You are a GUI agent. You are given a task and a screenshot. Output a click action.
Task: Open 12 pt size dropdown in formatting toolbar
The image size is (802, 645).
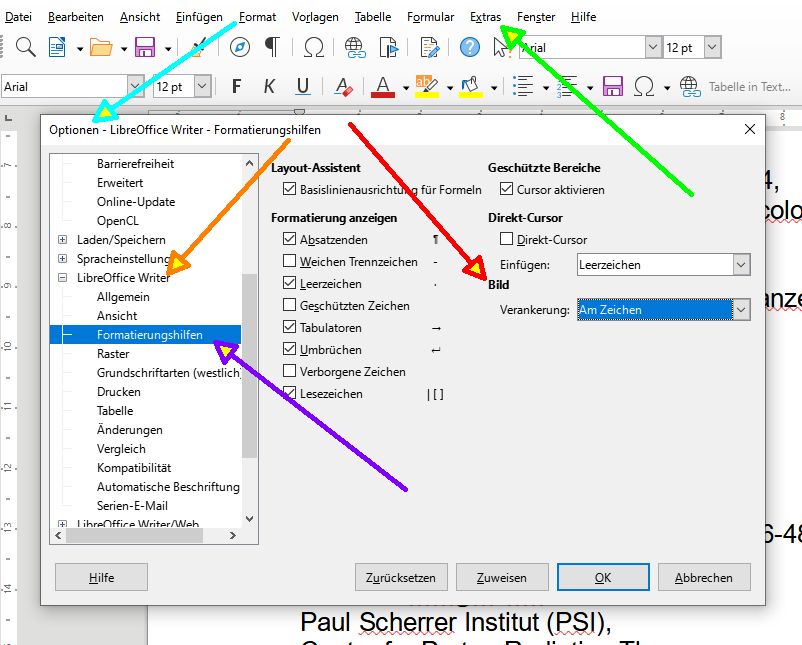(x=203, y=86)
